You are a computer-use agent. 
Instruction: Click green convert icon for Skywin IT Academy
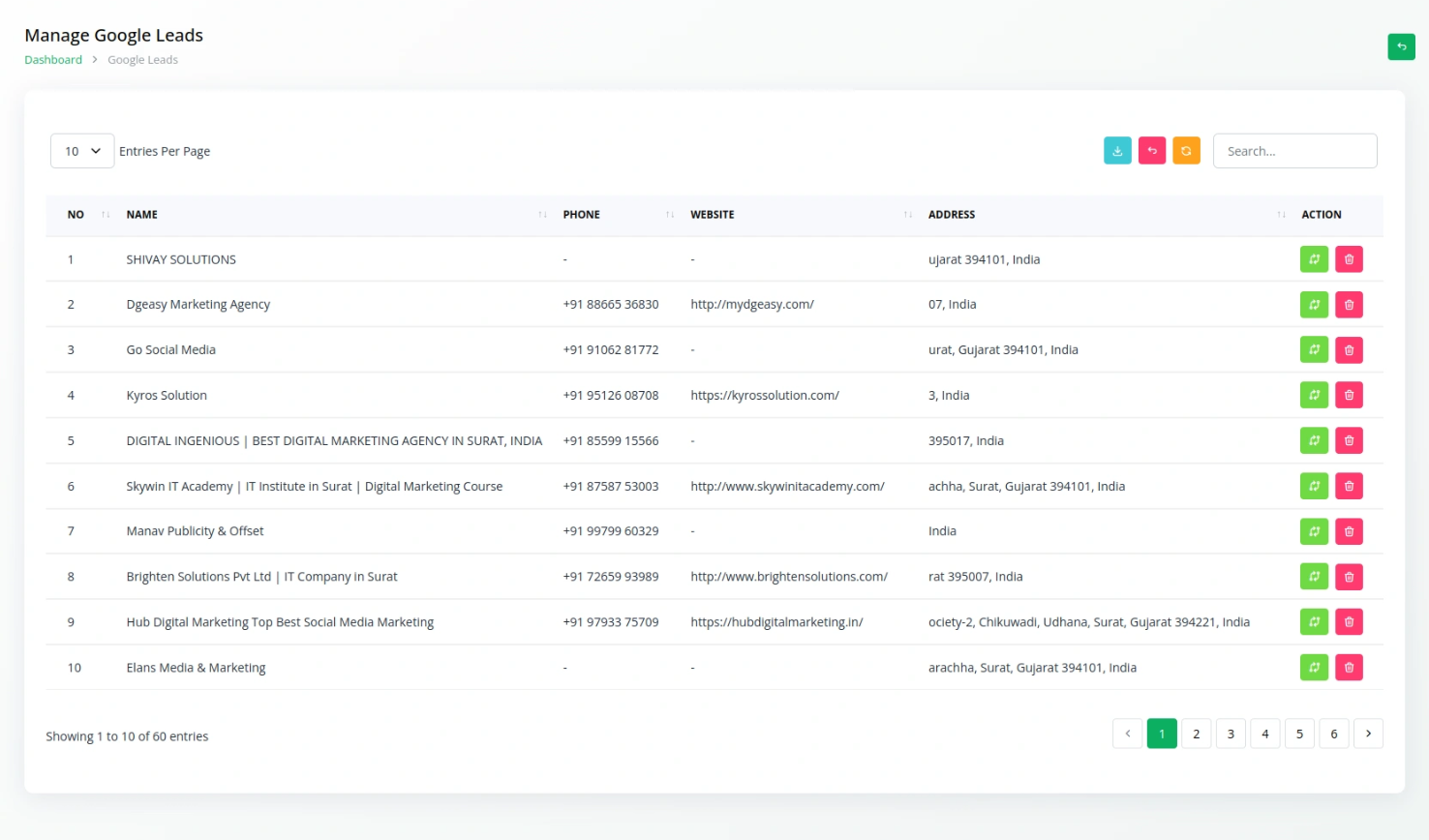tap(1314, 486)
